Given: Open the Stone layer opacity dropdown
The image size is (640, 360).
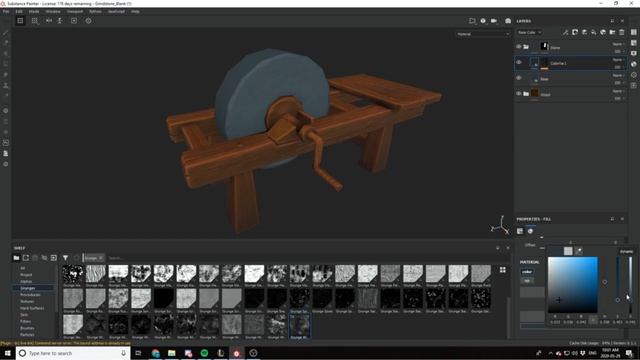Looking at the screenshot, I should [x=619, y=51].
